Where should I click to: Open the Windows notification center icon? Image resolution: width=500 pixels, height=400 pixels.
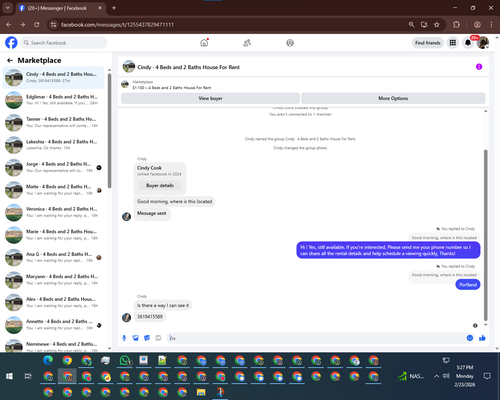tap(487, 376)
